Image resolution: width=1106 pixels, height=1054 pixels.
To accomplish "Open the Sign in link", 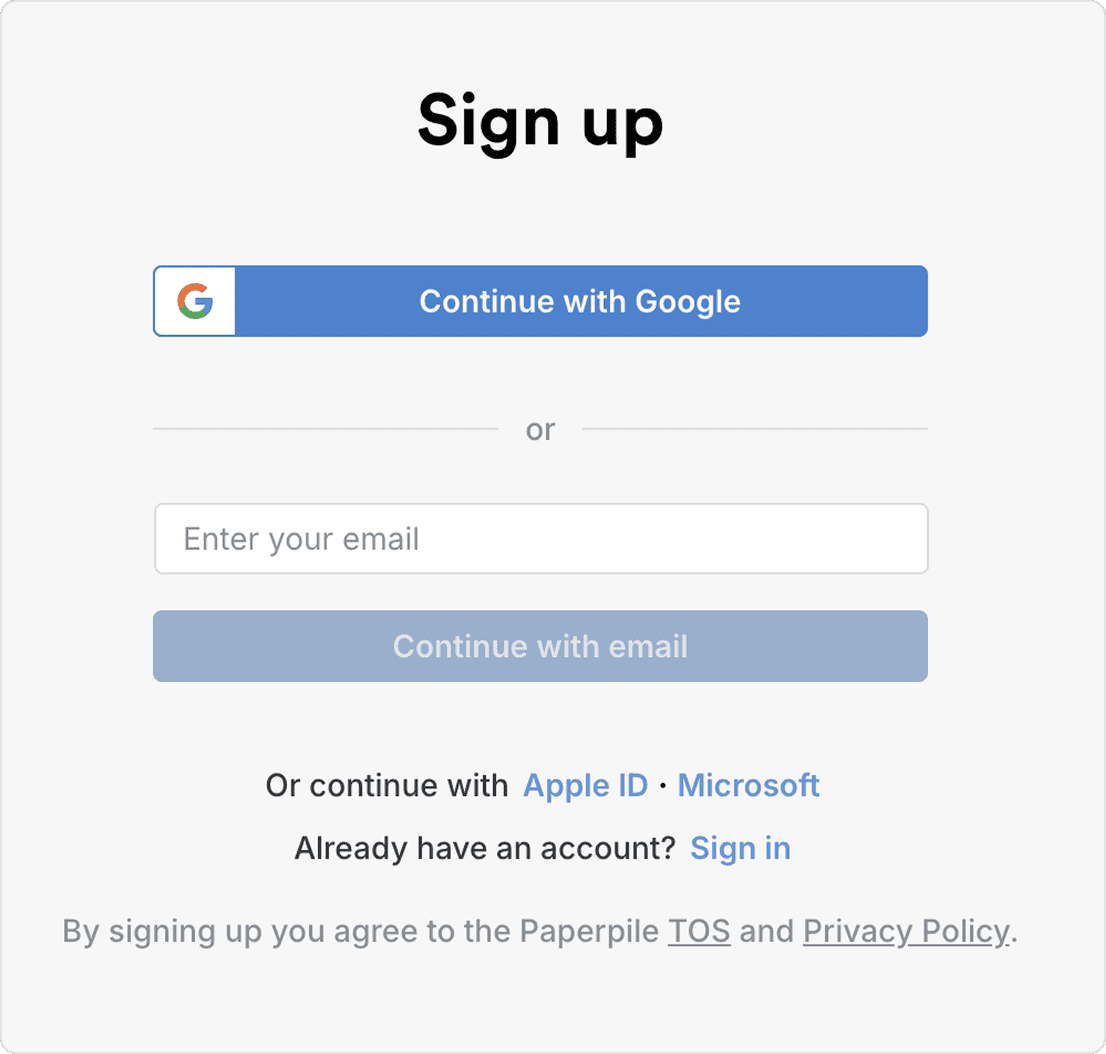I will pyautogui.click(x=740, y=849).
